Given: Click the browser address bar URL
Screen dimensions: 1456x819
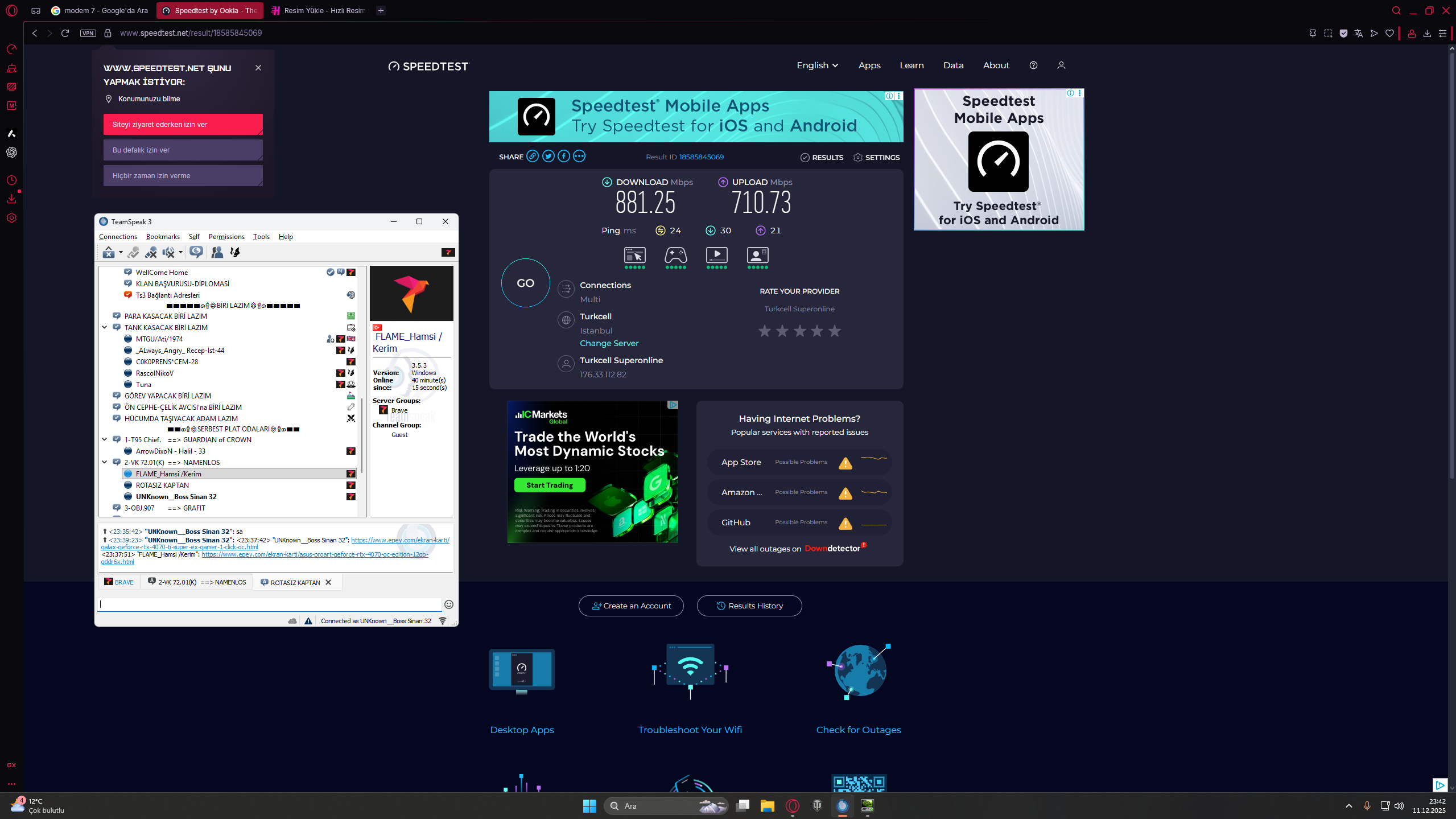Looking at the screenshot, I should tap(191, 33).
